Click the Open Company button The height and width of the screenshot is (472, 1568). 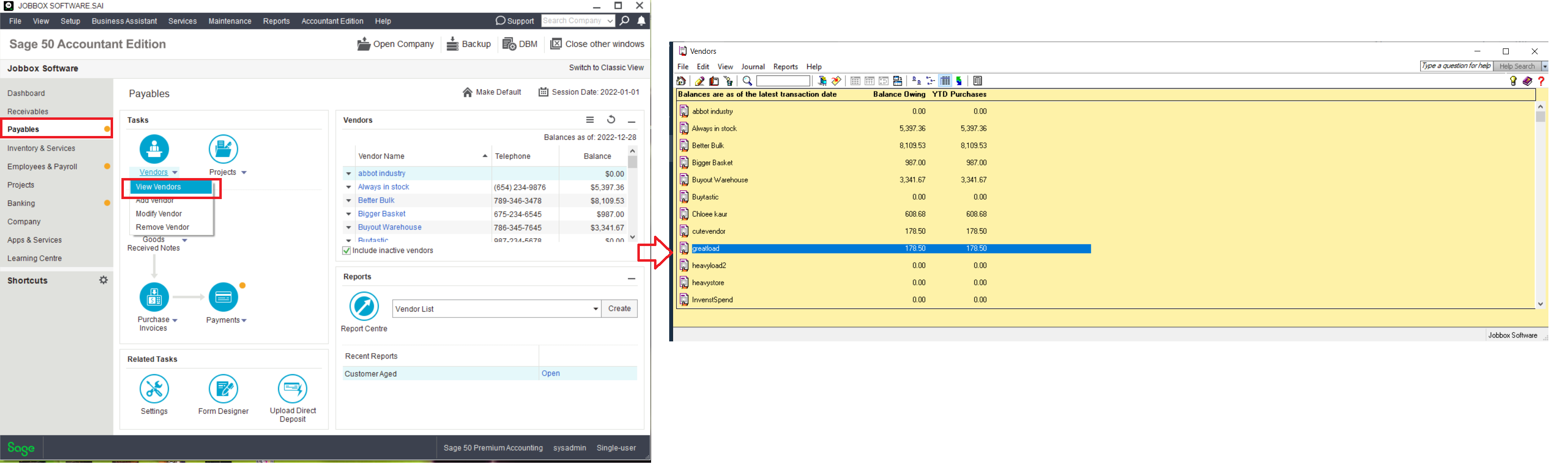(x=396, y=45)
